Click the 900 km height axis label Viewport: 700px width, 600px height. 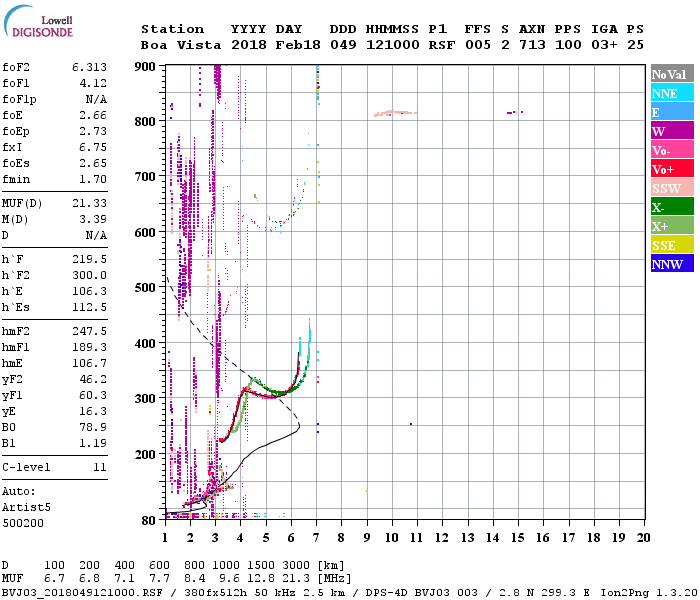(145, 67)
